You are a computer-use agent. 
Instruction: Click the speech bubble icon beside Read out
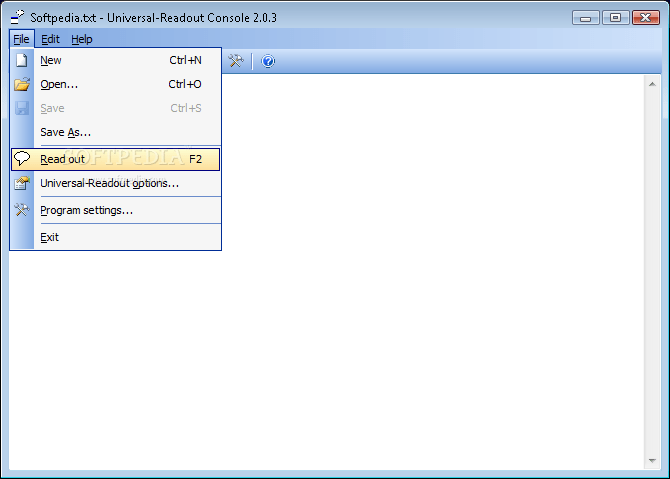[22, 159]
